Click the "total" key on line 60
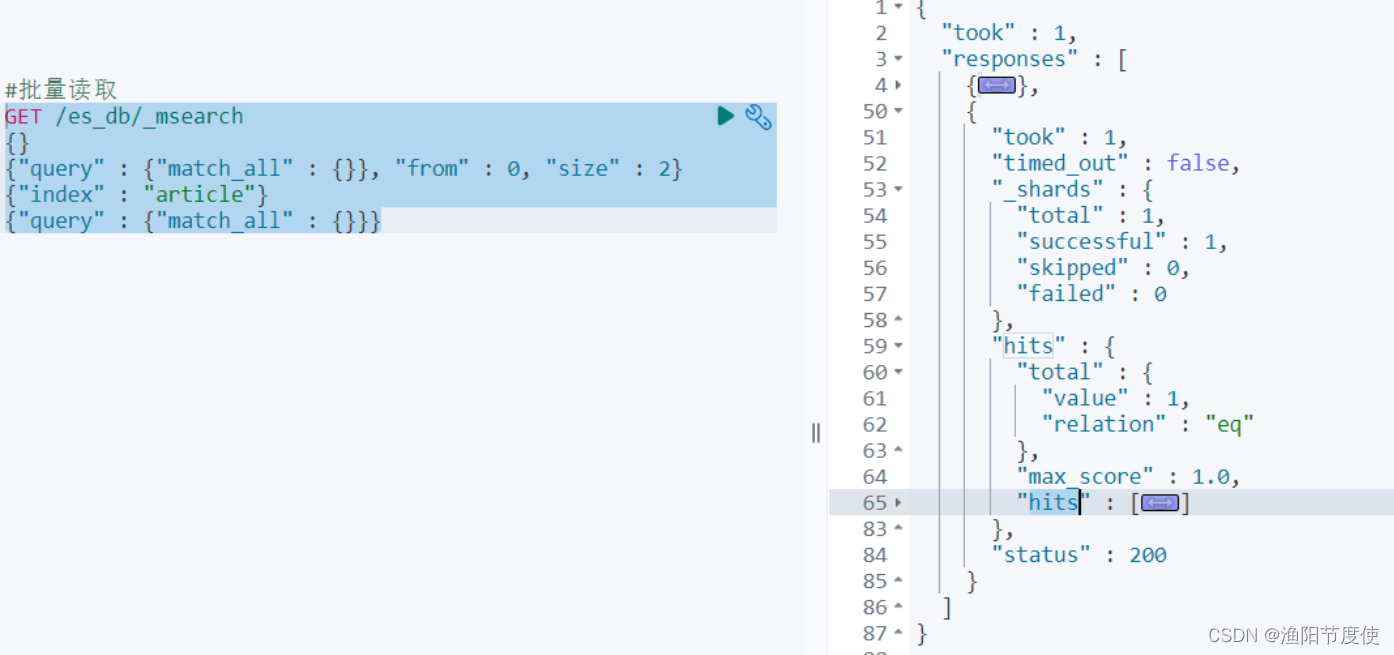 1060,372
